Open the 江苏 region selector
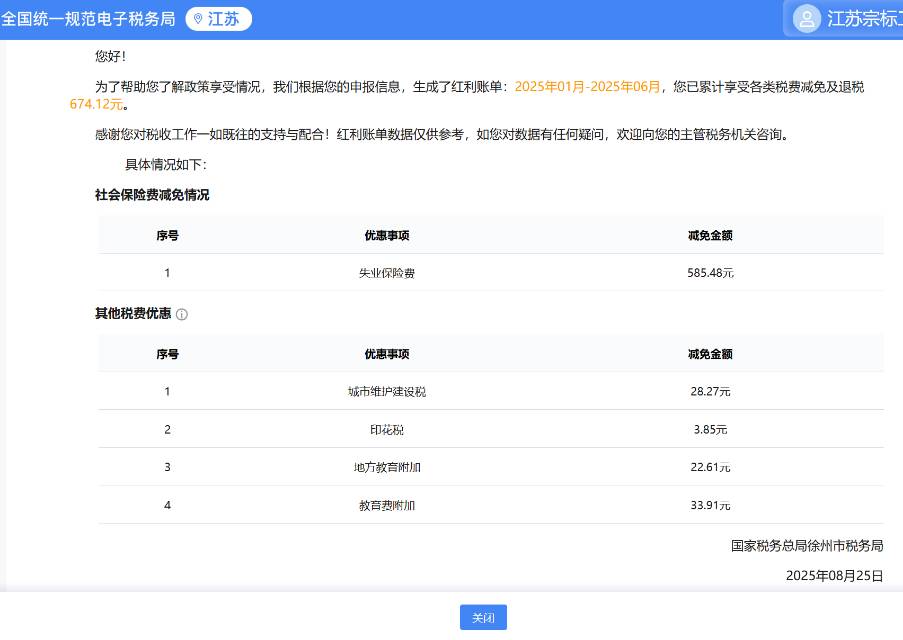This screenshot has height=640, width=903. 219,19
